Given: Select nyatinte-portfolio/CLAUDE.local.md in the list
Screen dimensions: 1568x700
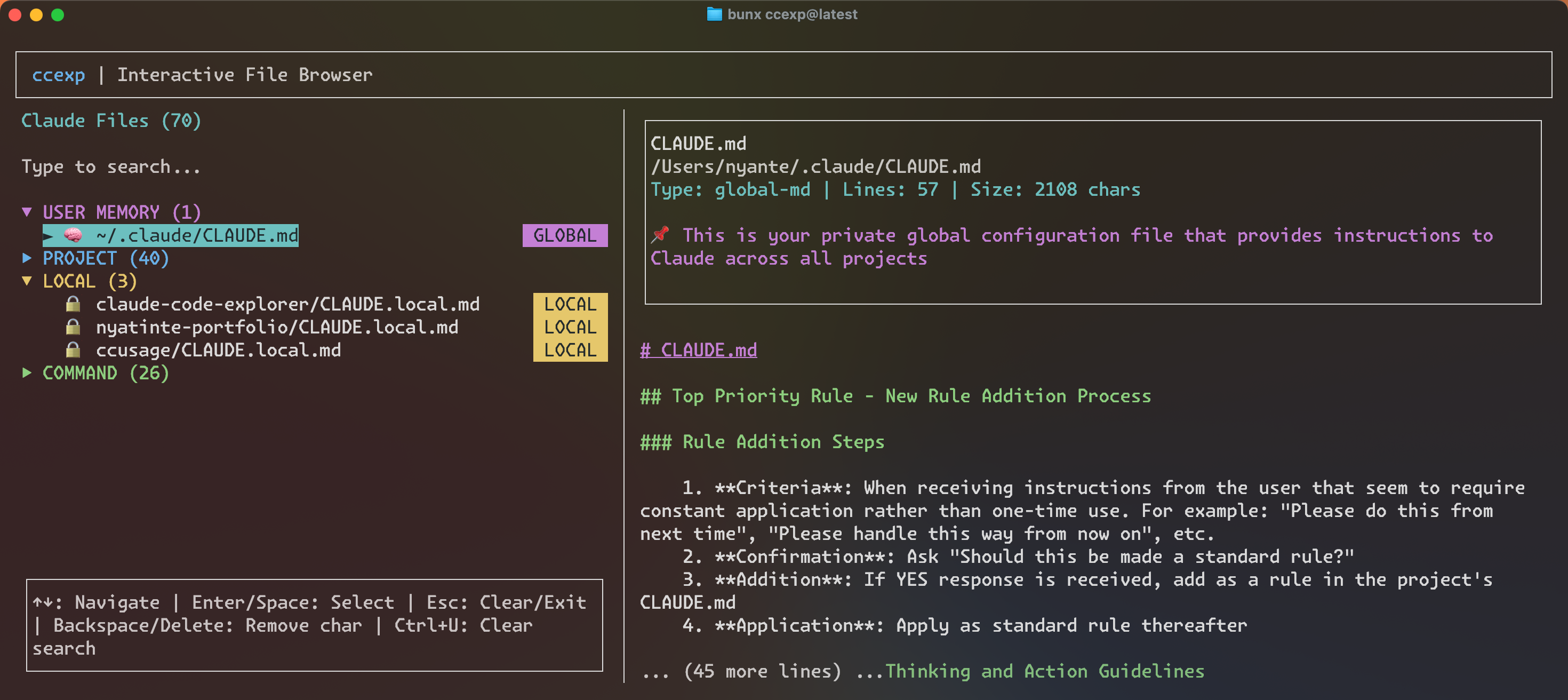Looking at the screenshot, I should (x=277, y=327).
